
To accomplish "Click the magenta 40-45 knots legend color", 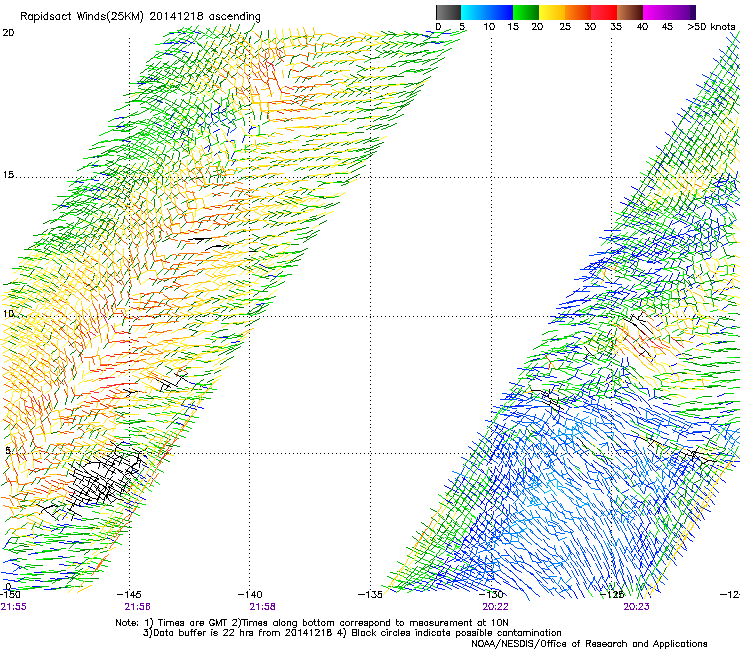I will 656,12.
